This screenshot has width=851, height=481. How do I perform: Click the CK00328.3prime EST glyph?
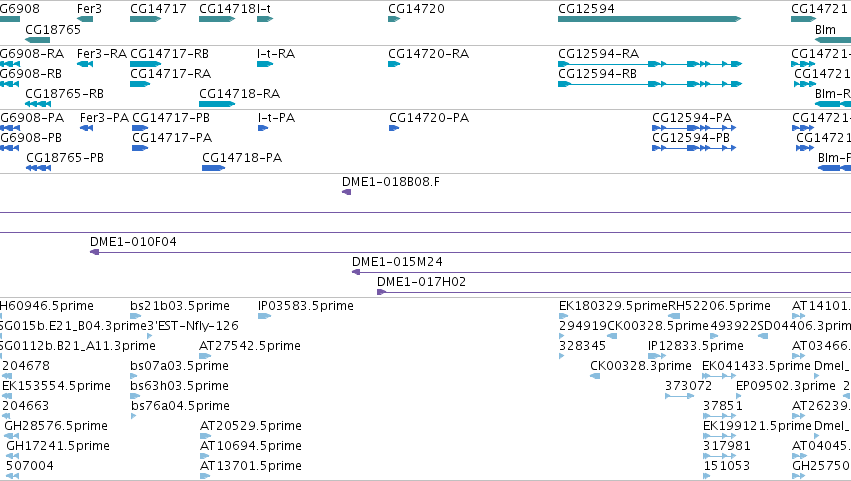pyautogui.click(x=595, y=376)
